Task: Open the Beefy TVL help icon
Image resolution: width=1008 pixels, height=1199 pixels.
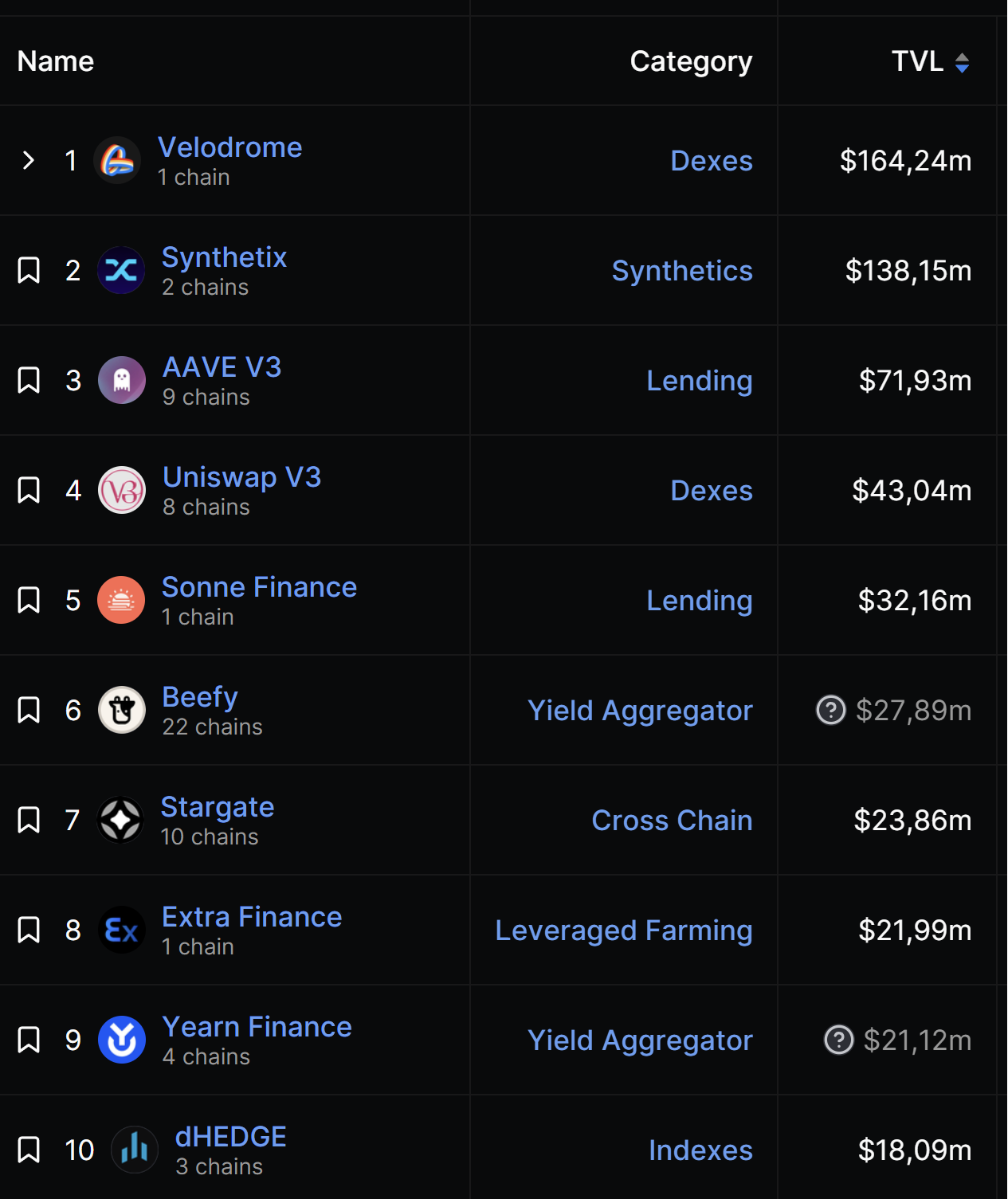Action: click(x=830, y=710)
